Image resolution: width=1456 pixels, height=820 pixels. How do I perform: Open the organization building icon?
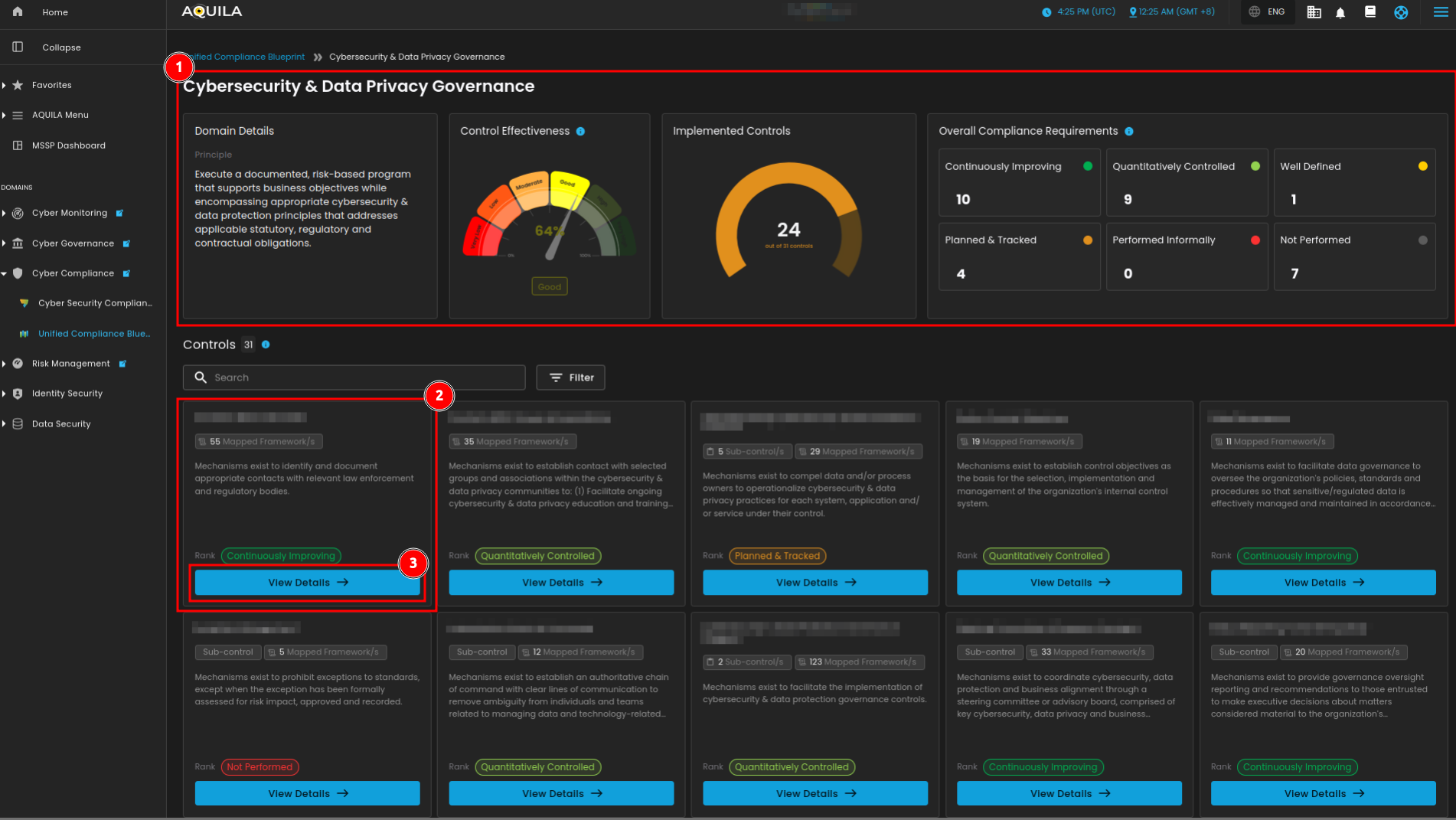click(x=1314, y=12)
